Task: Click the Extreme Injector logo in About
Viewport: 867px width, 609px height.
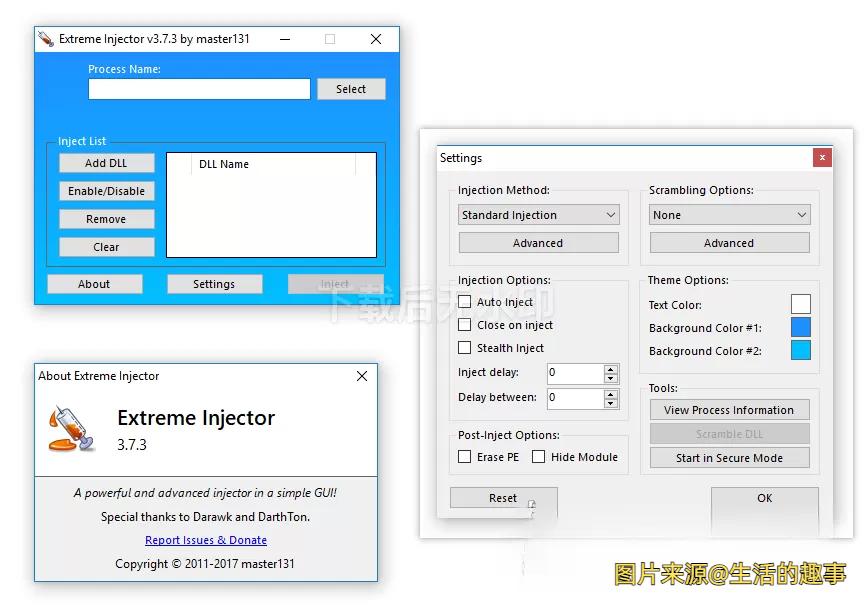Action: point(71,428)
